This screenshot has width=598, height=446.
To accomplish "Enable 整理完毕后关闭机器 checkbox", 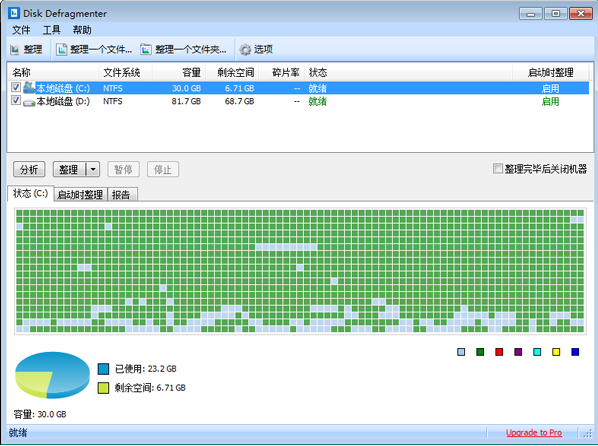I will click(497, 168).
